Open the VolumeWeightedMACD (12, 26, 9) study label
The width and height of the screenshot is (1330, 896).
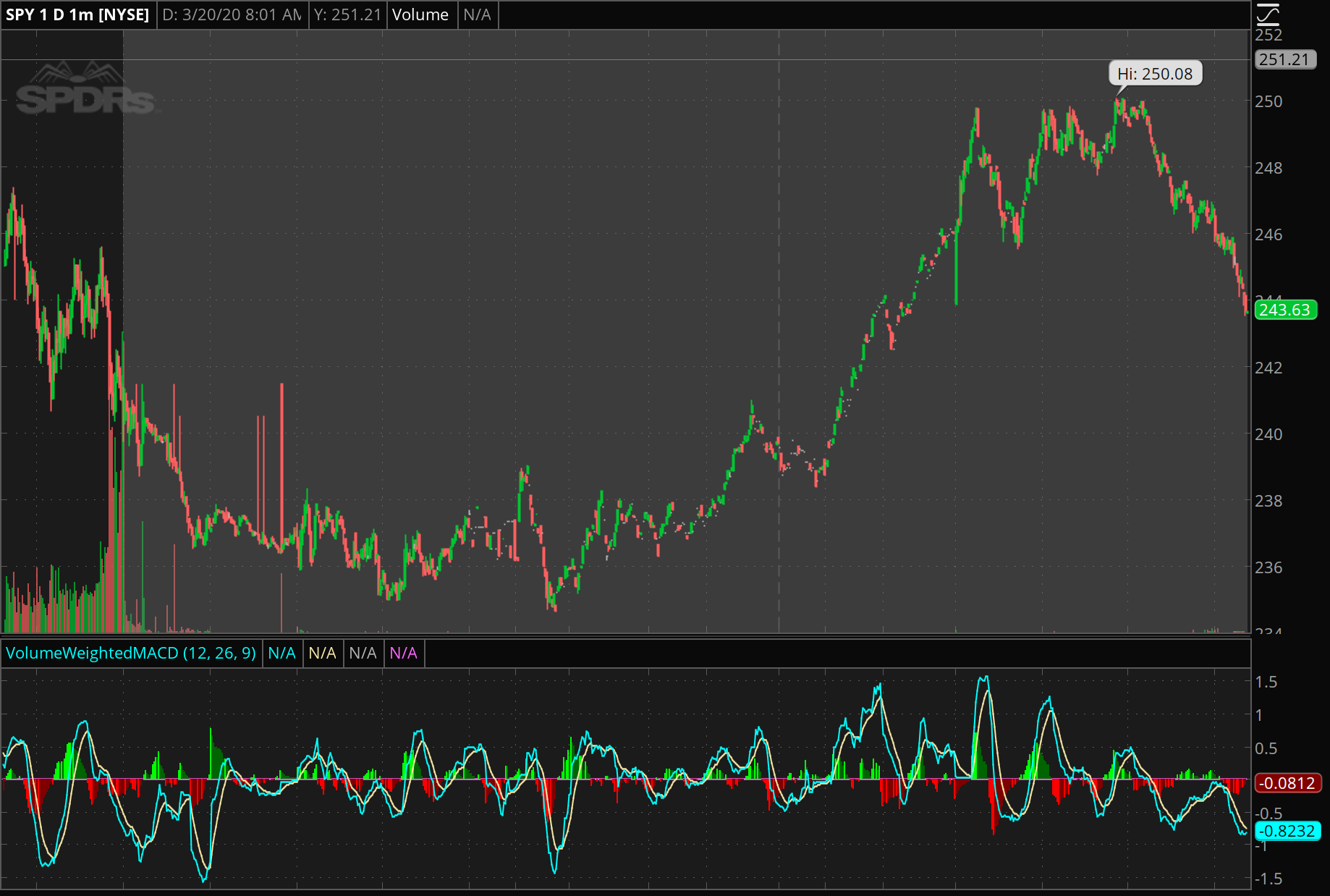pos(131,653)
